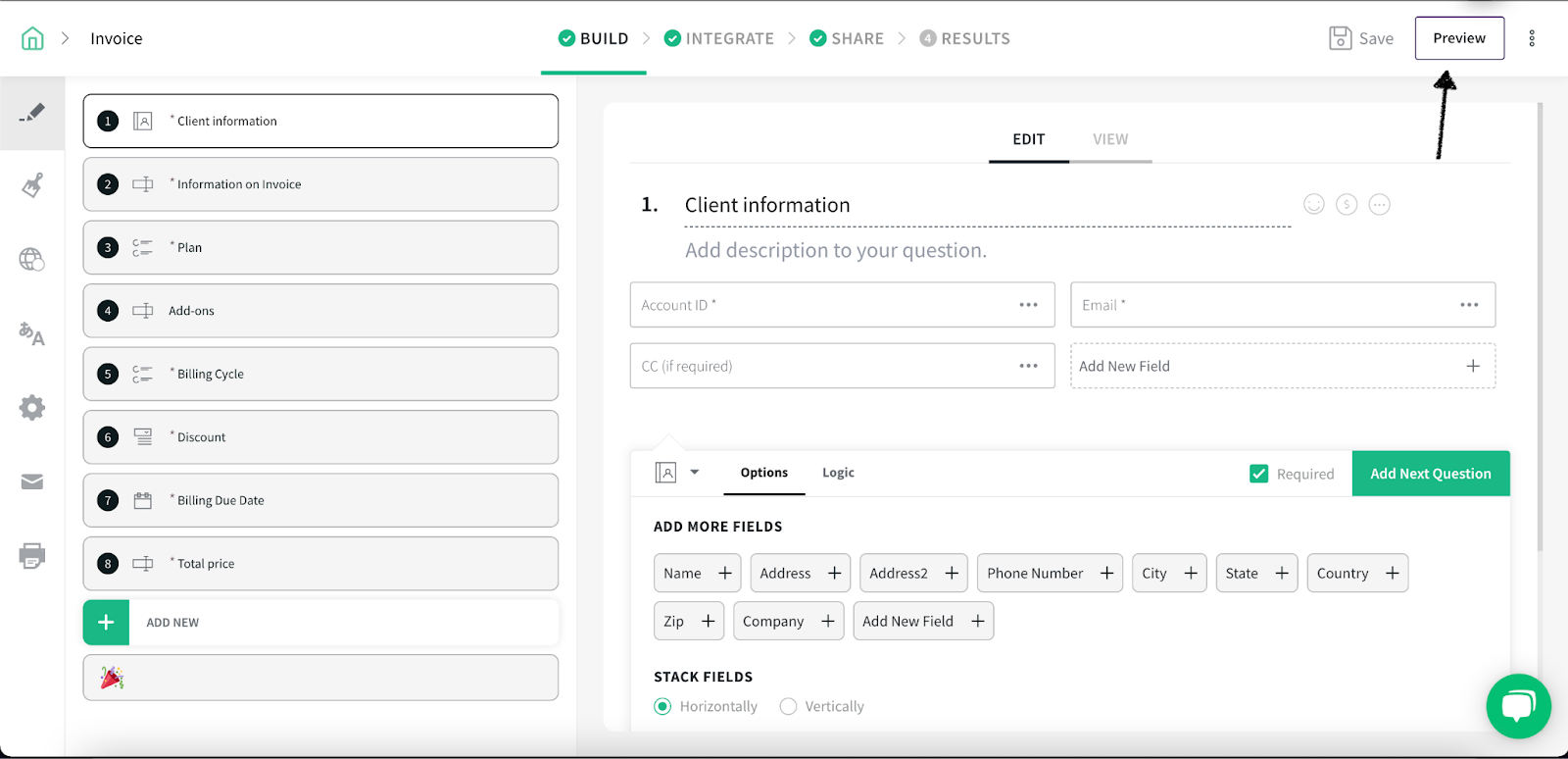Image resolution: width=1568 pixels, height=759 pixels.
Task: Add the Address field
Action: pyautogui.click(x=801, y=573)
